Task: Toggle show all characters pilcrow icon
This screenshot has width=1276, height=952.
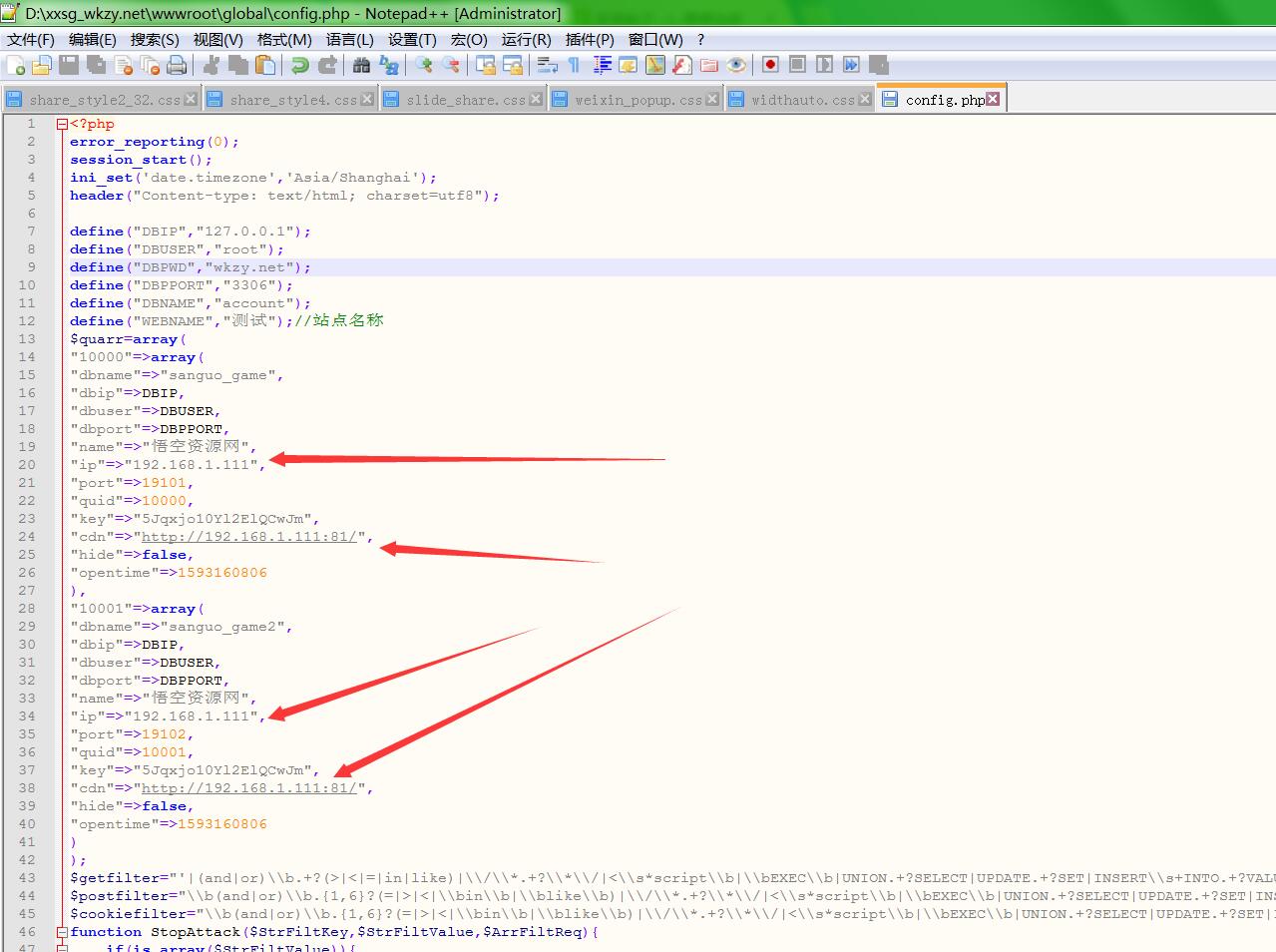Action: click(574, 66)
